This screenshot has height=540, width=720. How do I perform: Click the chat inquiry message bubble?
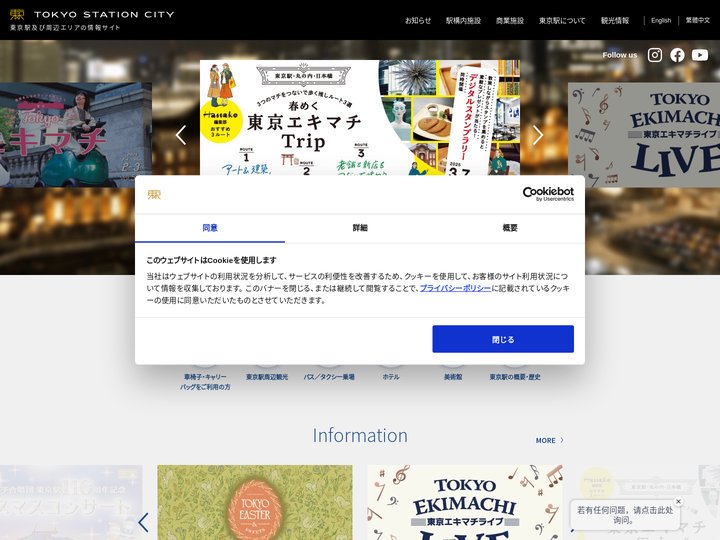pyautogui.click(x=625, y=515)
